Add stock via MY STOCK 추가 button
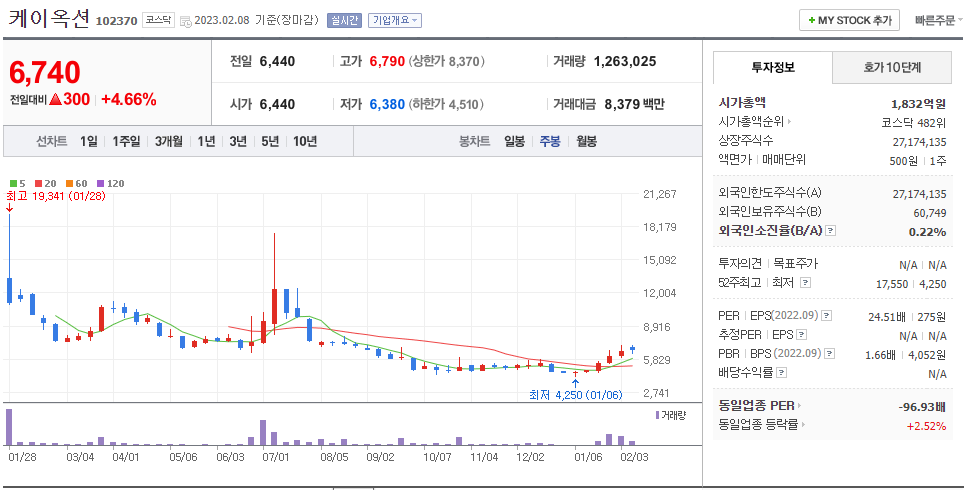Image resolution: width=965 pixels, height=490 pixels. [849, 20]
